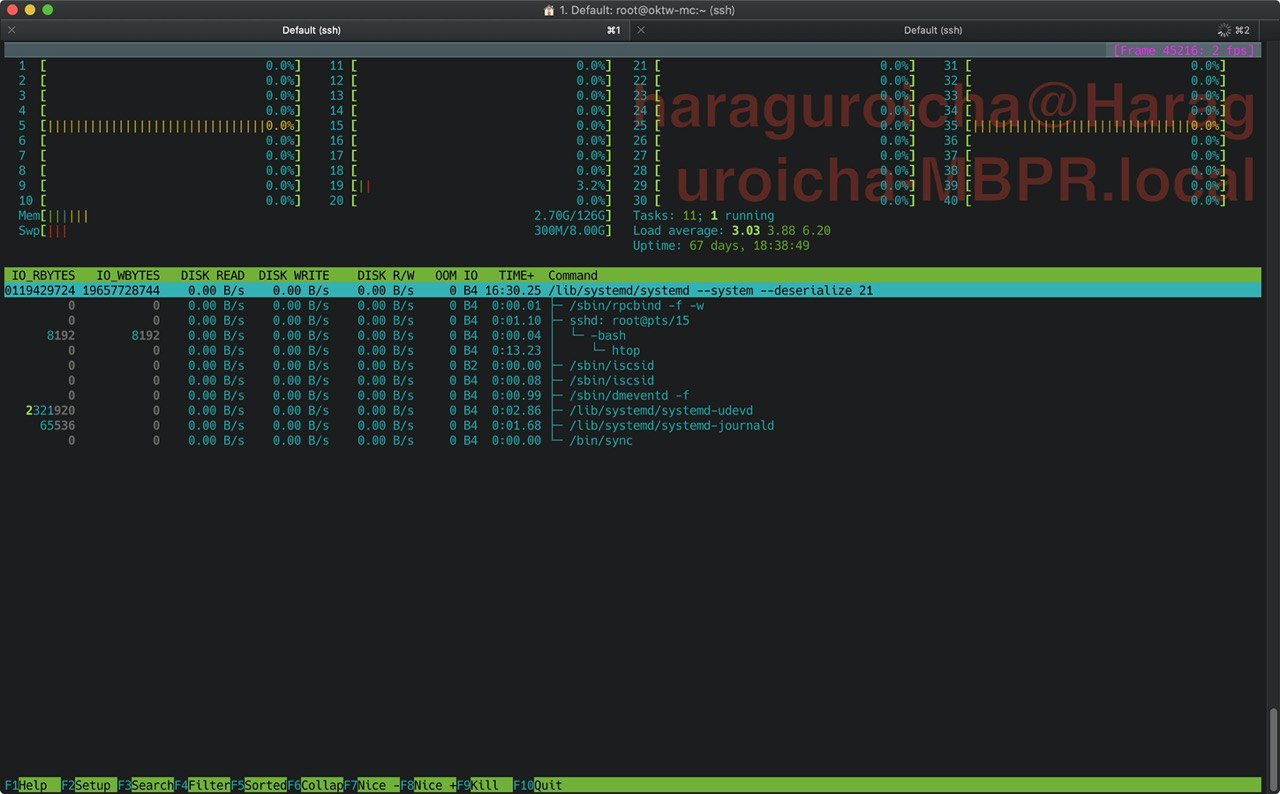Select the /bin/sync process row
The image size is (1280, 794).
[x=632, y=440]
